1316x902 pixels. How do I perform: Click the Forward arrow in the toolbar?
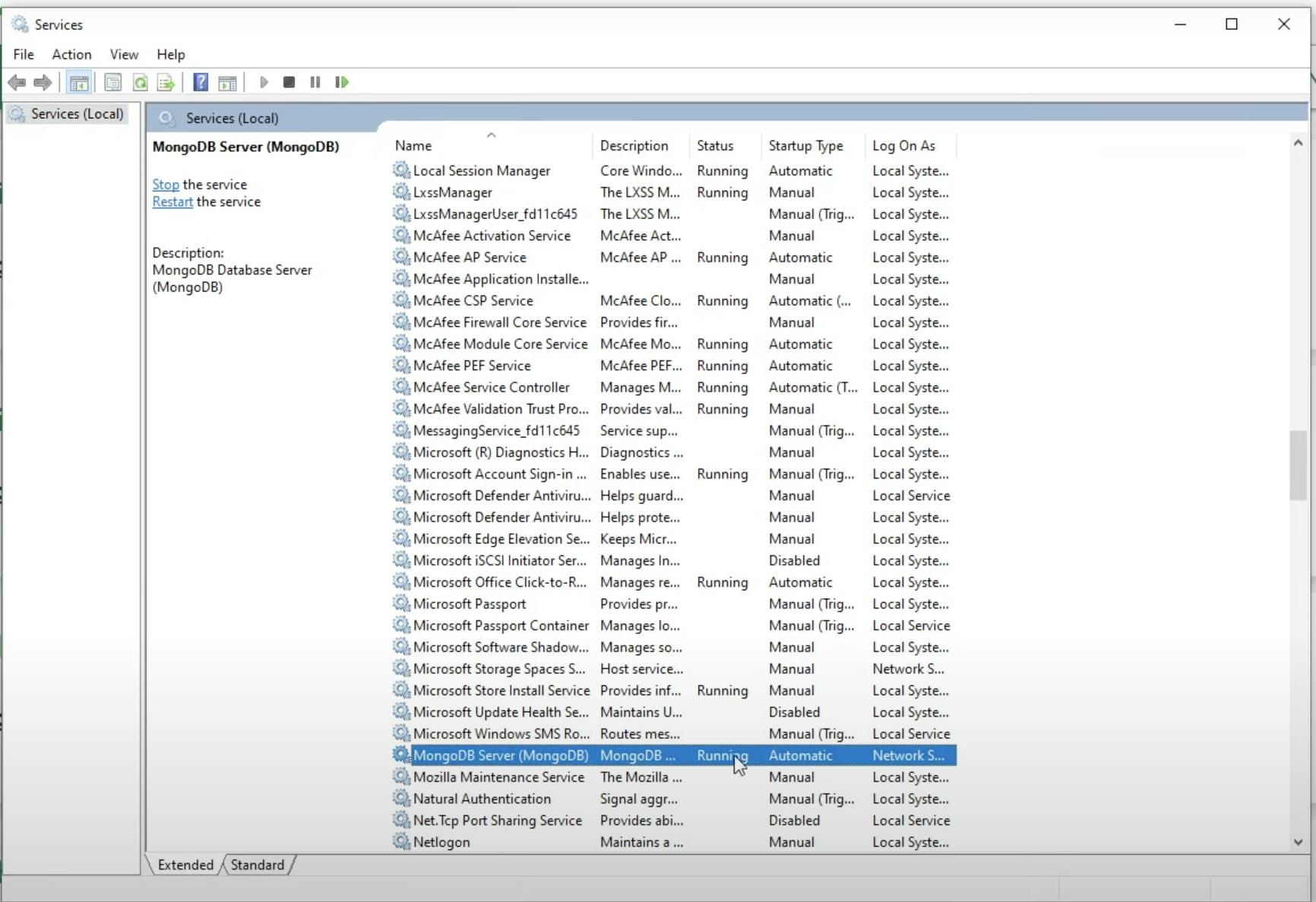43,82
